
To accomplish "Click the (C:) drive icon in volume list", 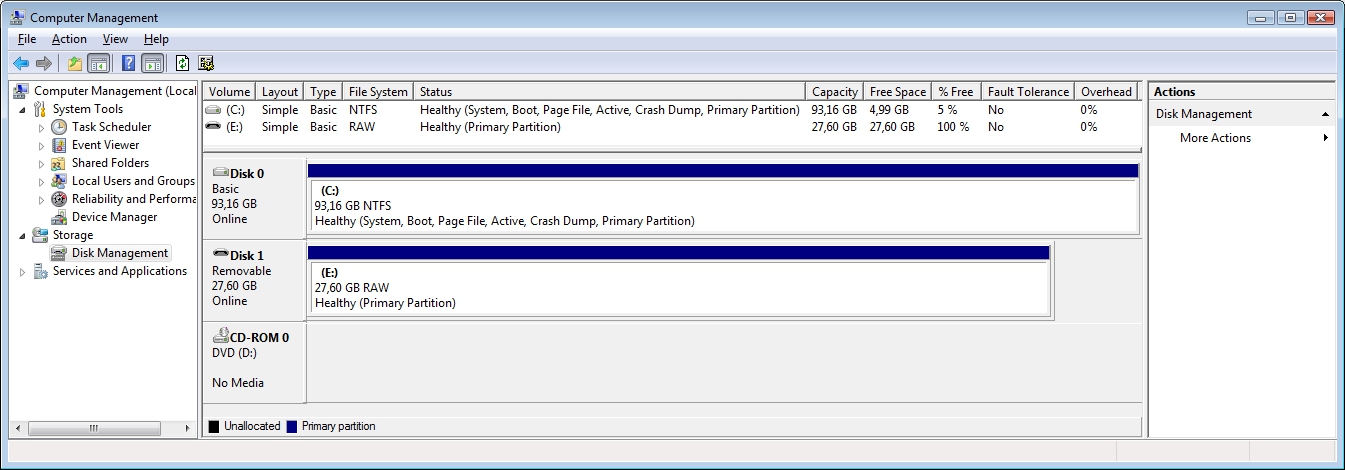I will pyautogui.click(x=213, y=109).
